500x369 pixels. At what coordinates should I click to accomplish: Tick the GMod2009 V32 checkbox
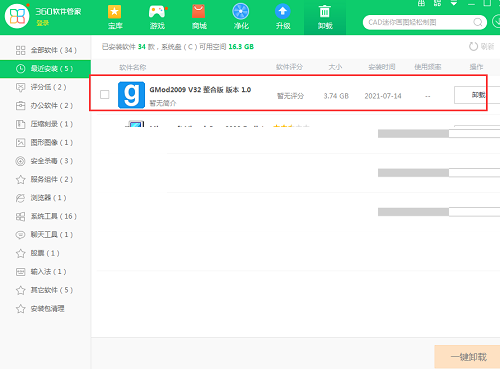click(104, 95)
